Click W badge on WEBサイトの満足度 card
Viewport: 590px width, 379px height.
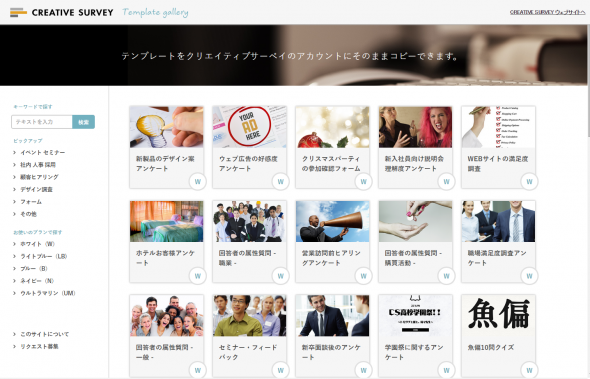(529, 182)
